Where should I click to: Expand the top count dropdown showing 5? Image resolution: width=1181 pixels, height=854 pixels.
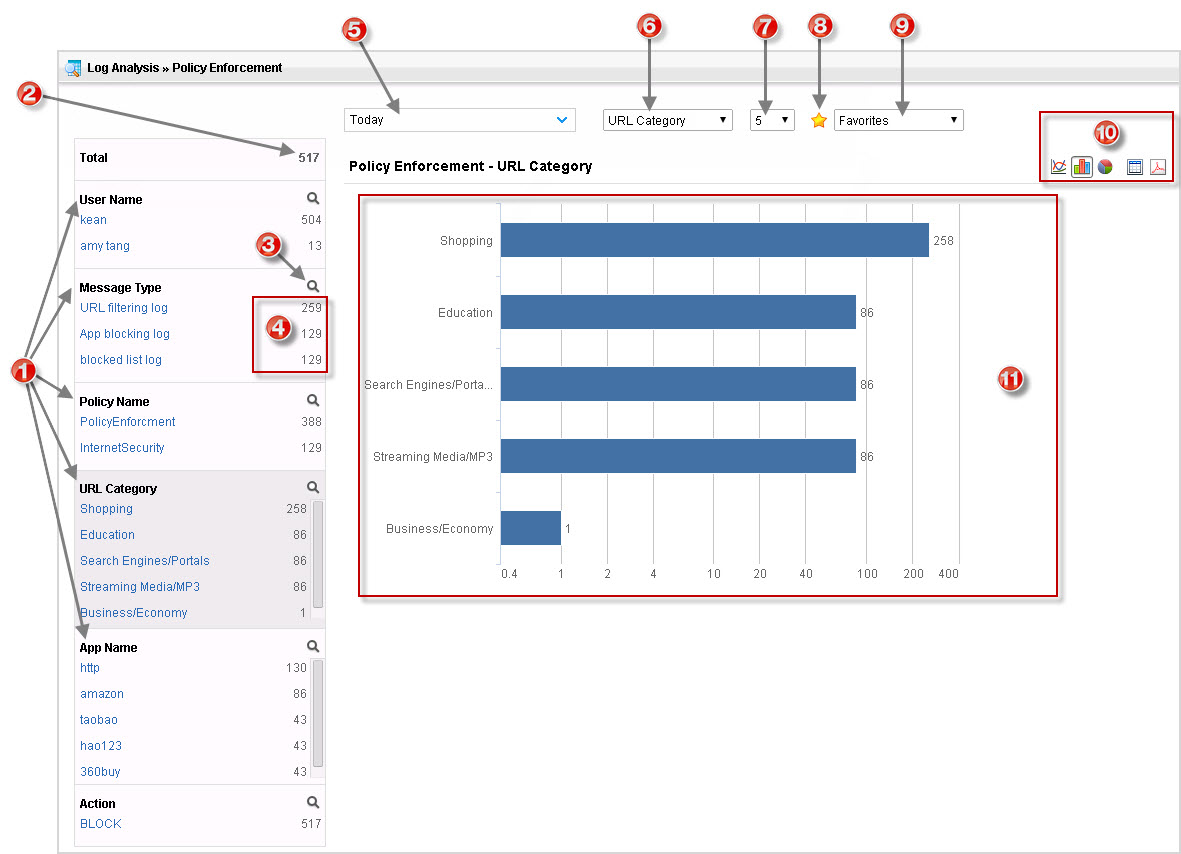click(x=772, y=120)
